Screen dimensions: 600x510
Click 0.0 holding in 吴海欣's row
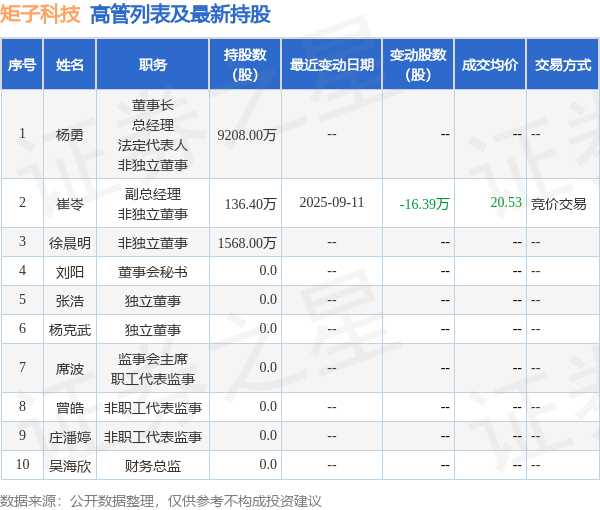click(268, 464)
